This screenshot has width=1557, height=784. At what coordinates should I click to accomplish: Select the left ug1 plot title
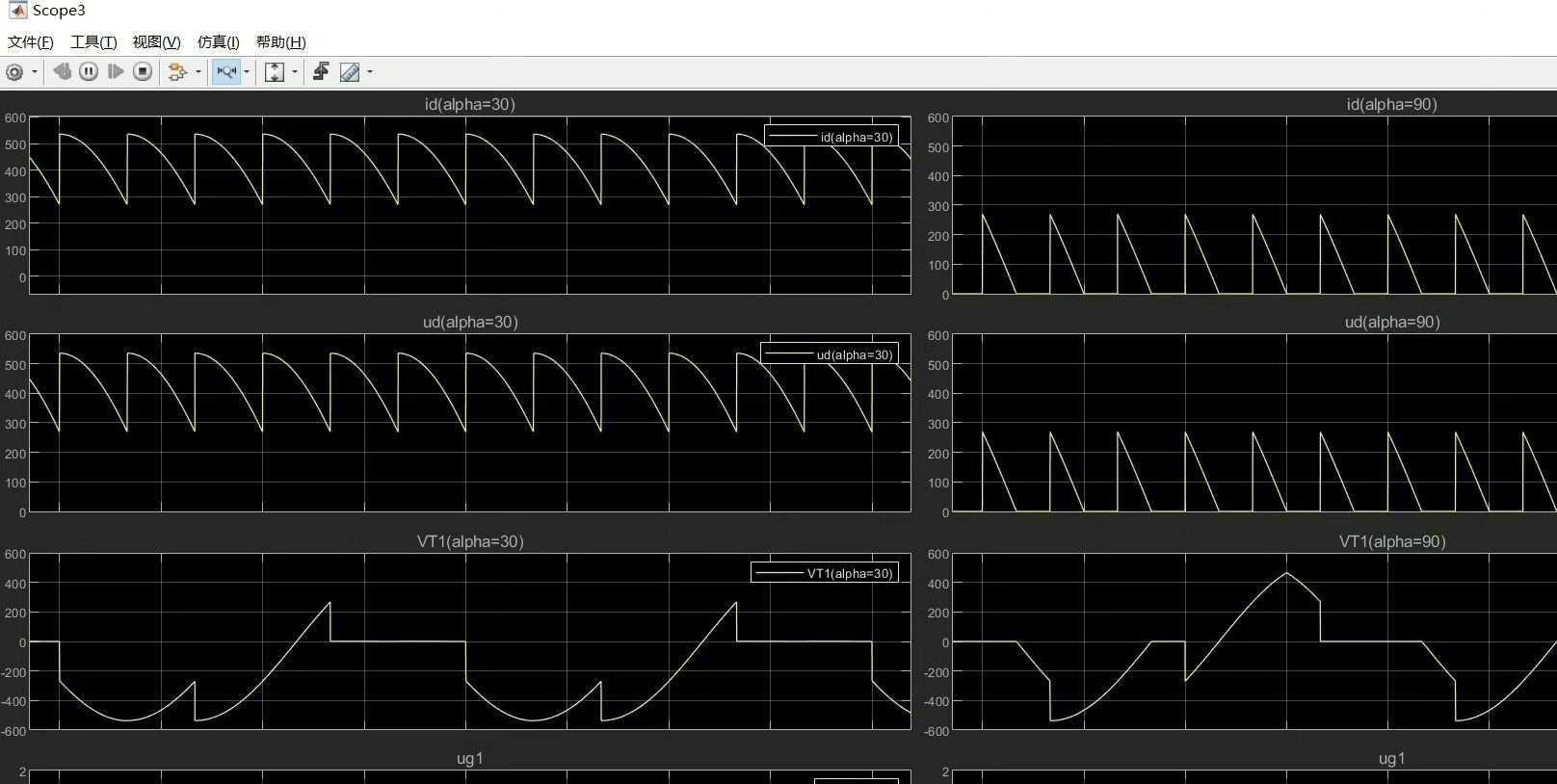pyautogui.click(x=470, y=759)
